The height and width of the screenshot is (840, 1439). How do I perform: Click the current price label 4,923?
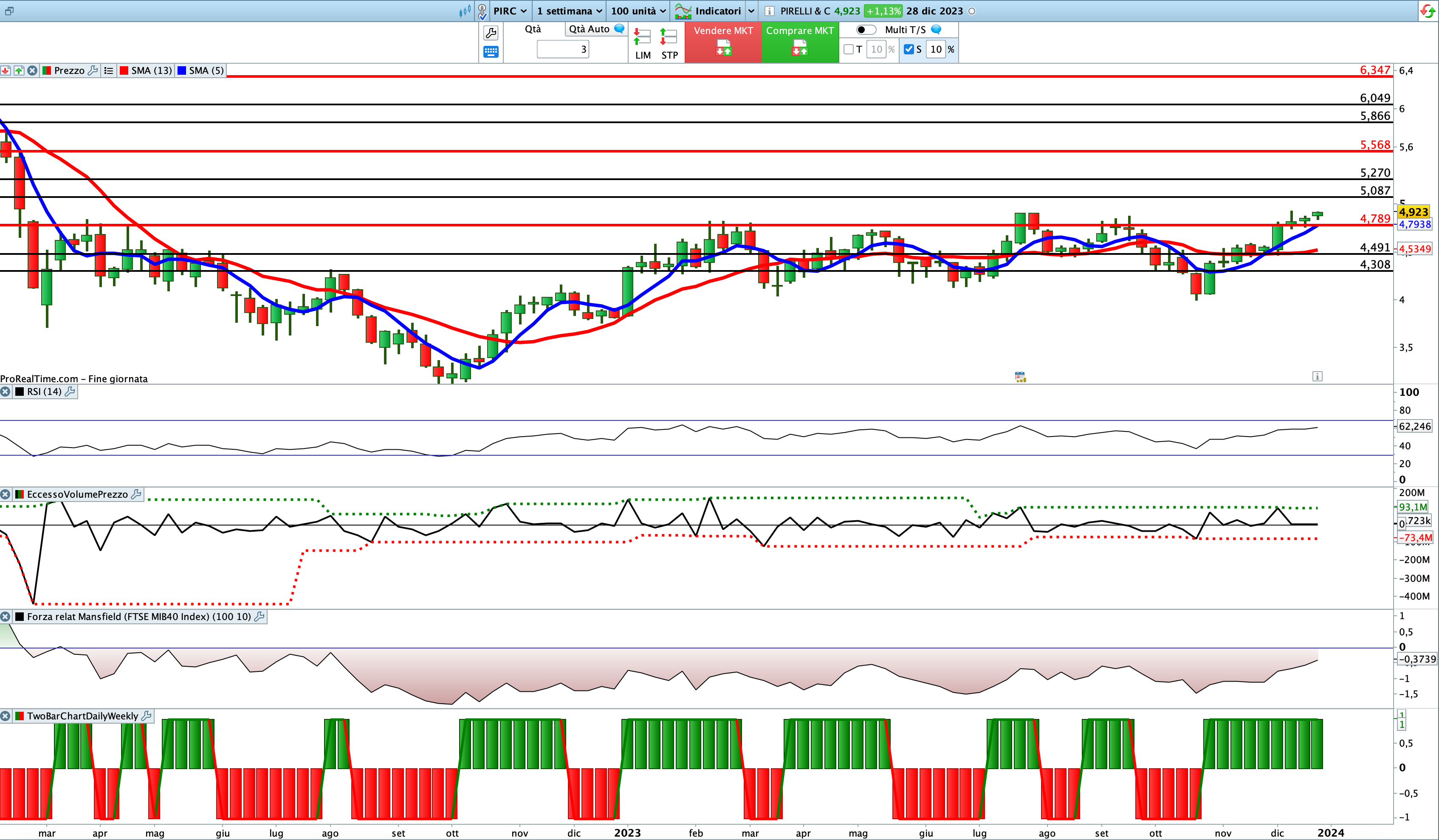tap(1414, 212)
